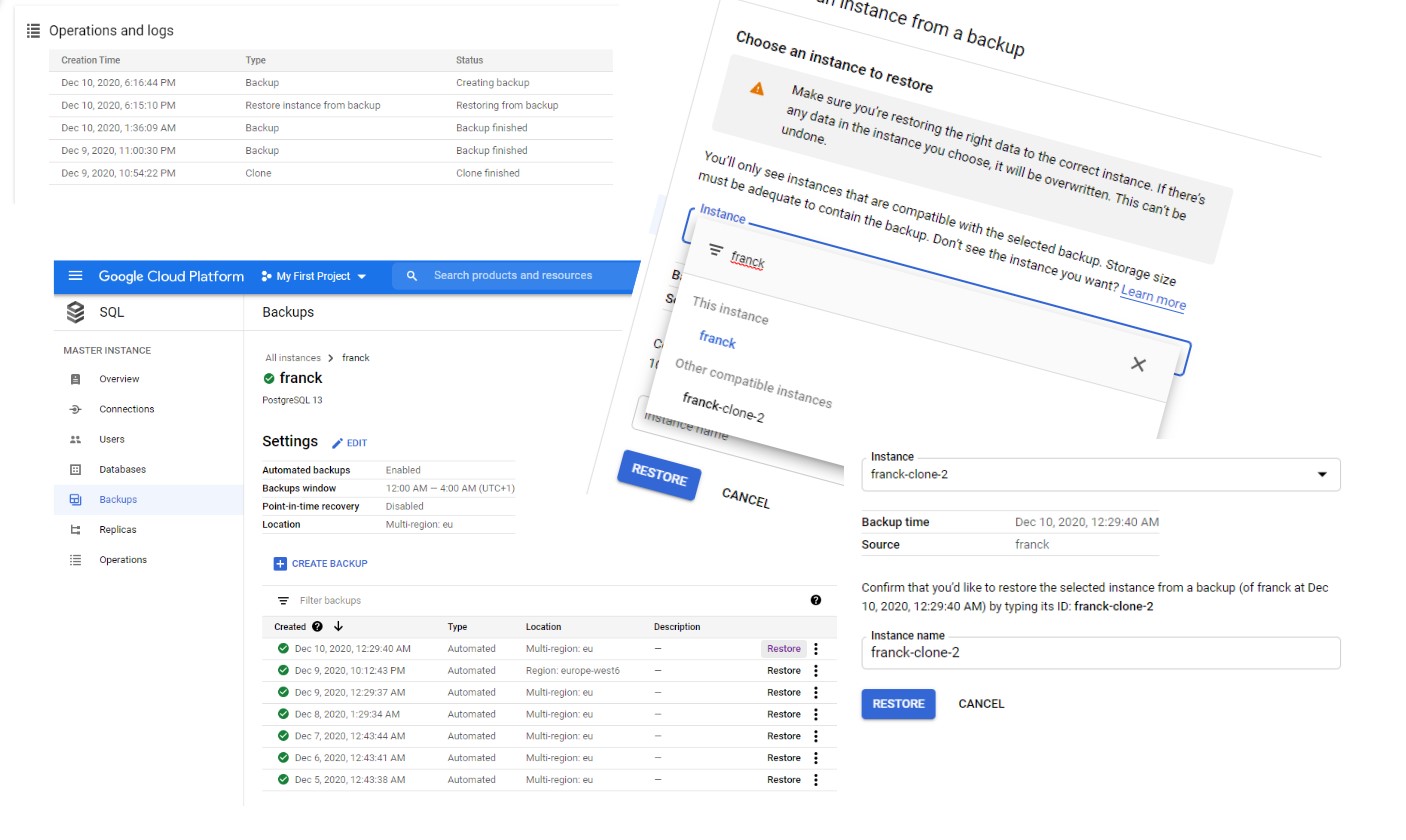Go to All instances breadcrumb
This screenshot has width=1406, height=840.
(293, 357)
